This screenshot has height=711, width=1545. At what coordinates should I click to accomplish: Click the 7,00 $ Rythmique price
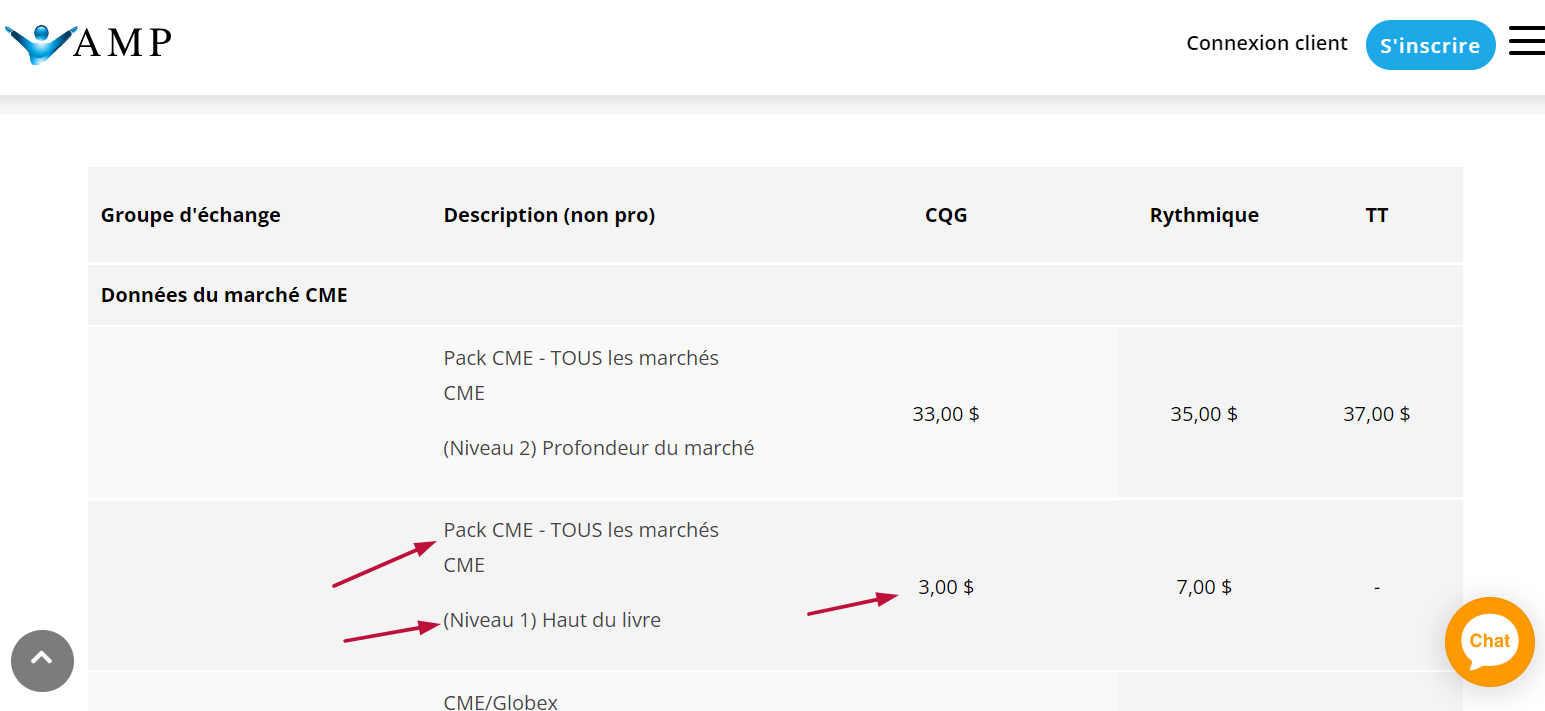(x=1204, y=587)
